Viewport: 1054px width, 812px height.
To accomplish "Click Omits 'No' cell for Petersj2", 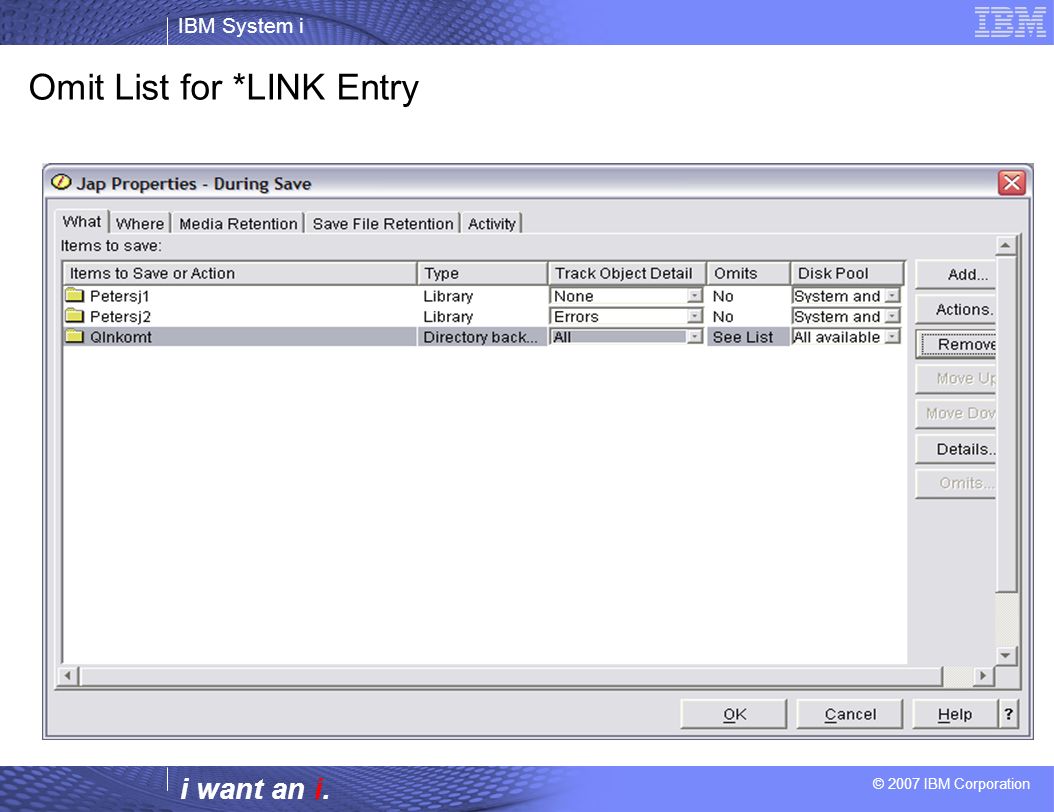I will click(723, 316).
